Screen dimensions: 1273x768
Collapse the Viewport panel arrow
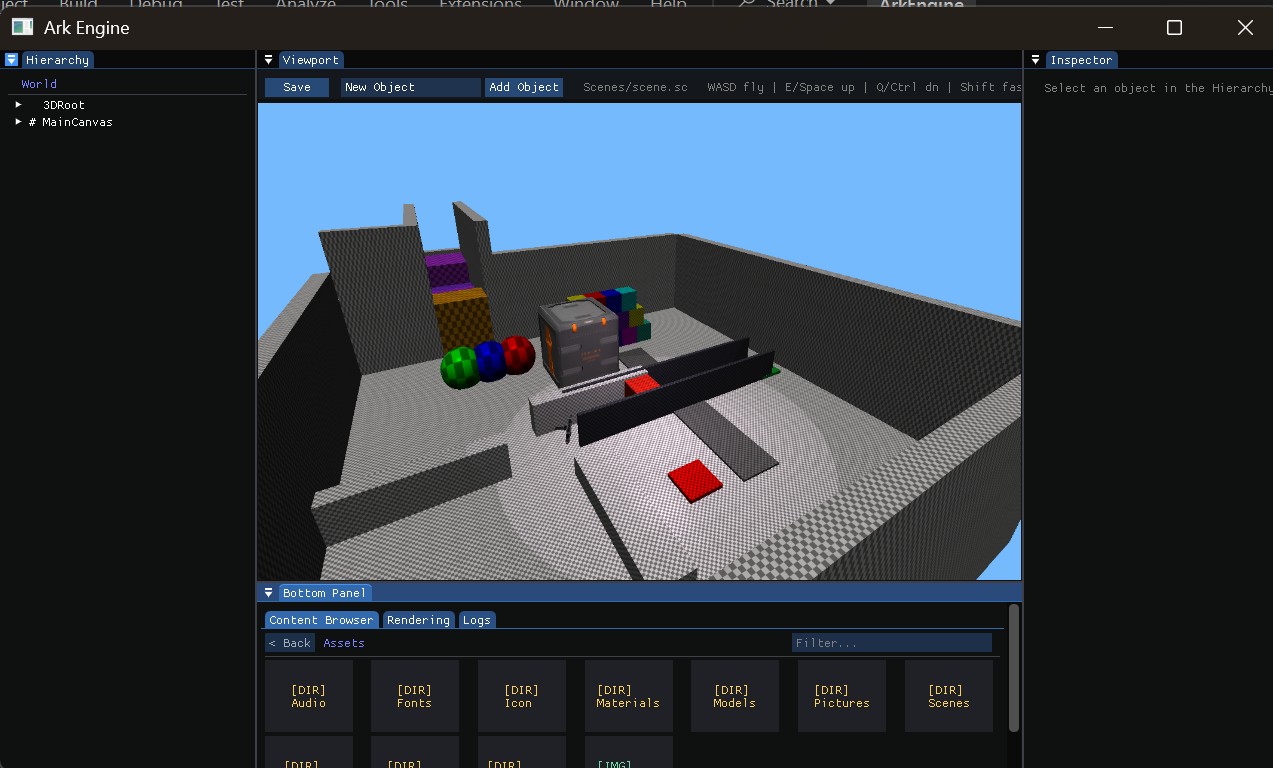tap(268, 60)
